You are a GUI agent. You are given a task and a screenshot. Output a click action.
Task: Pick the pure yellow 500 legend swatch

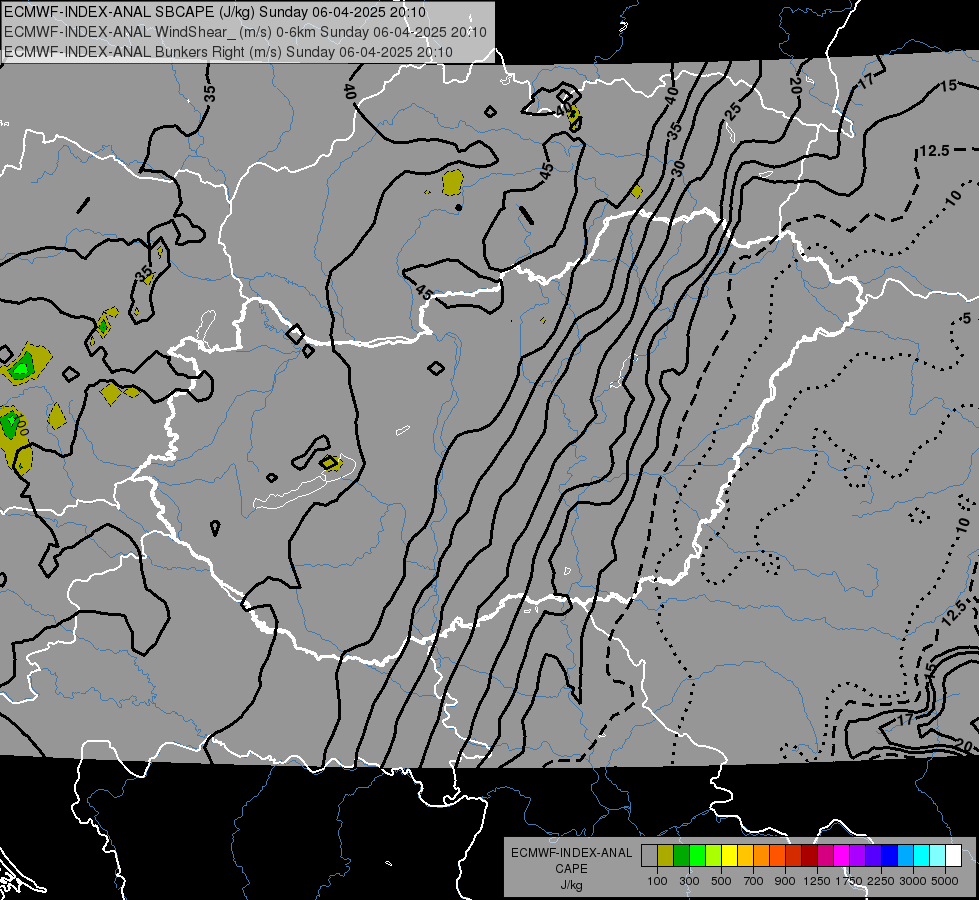point(729,856)
